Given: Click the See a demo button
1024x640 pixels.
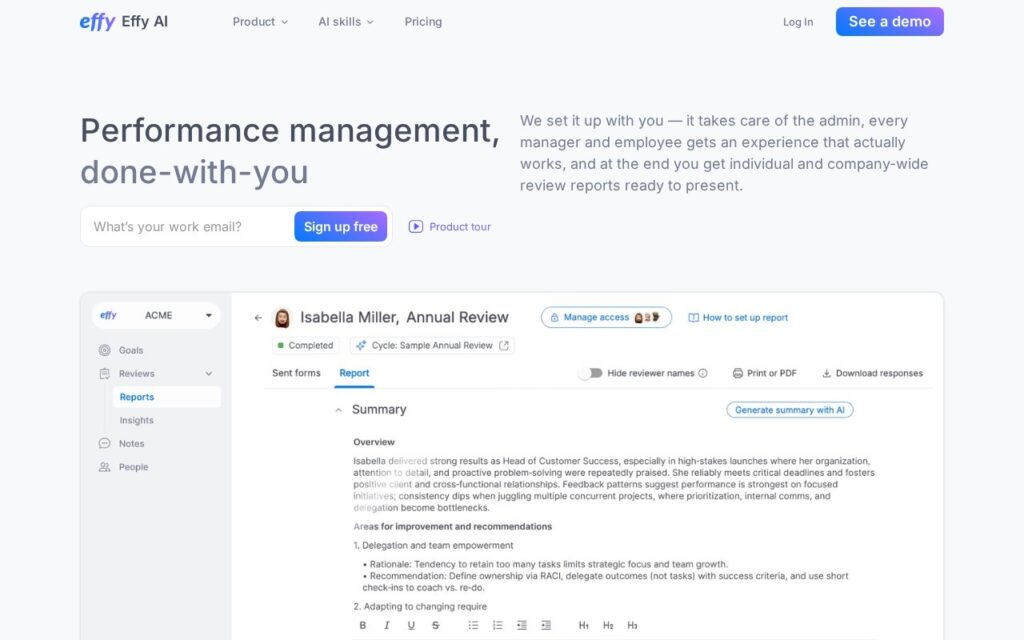Looking at the screenshot, I should click(889, 22).
